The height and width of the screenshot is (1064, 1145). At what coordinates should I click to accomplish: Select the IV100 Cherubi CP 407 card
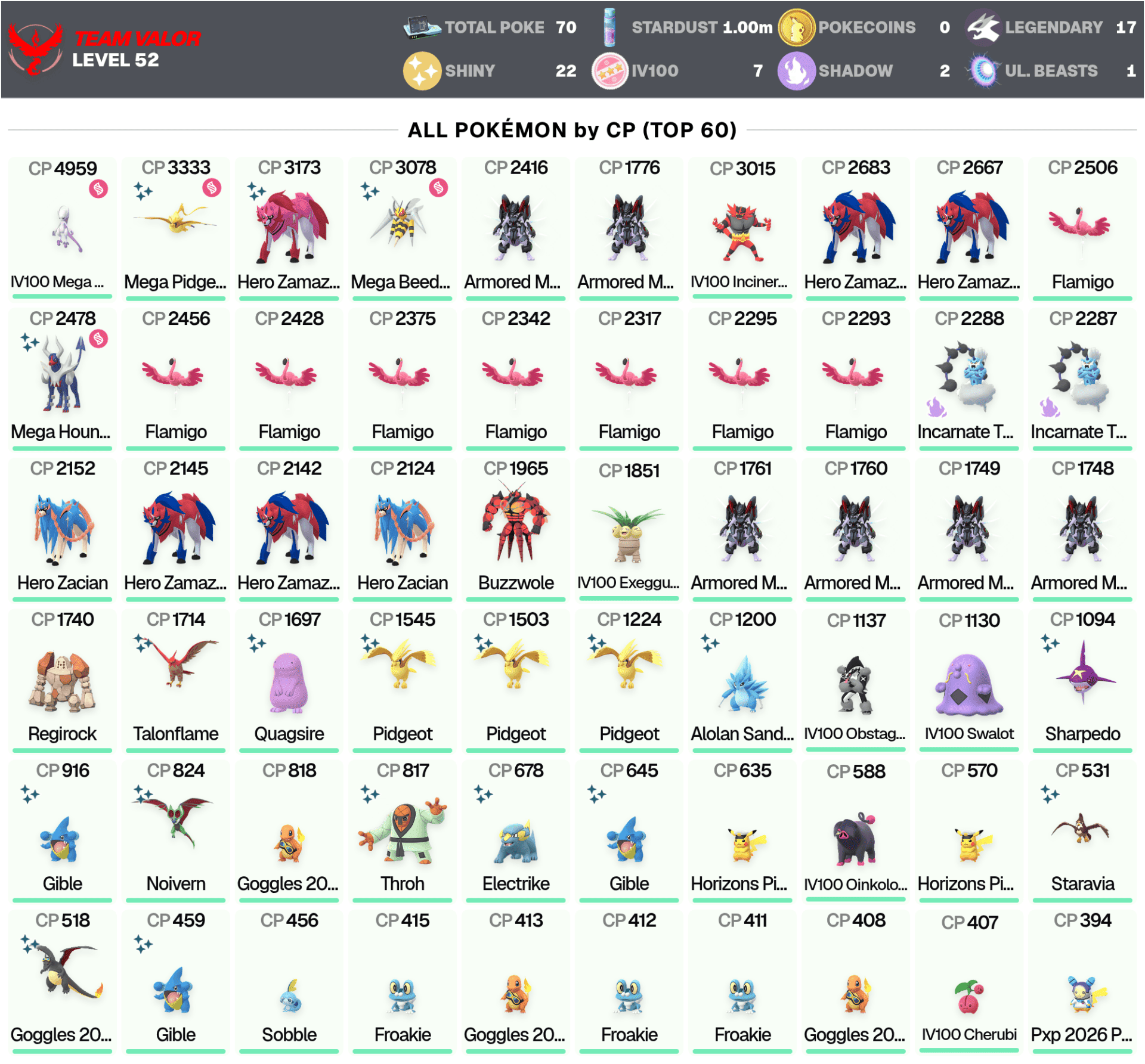point(969,981)
